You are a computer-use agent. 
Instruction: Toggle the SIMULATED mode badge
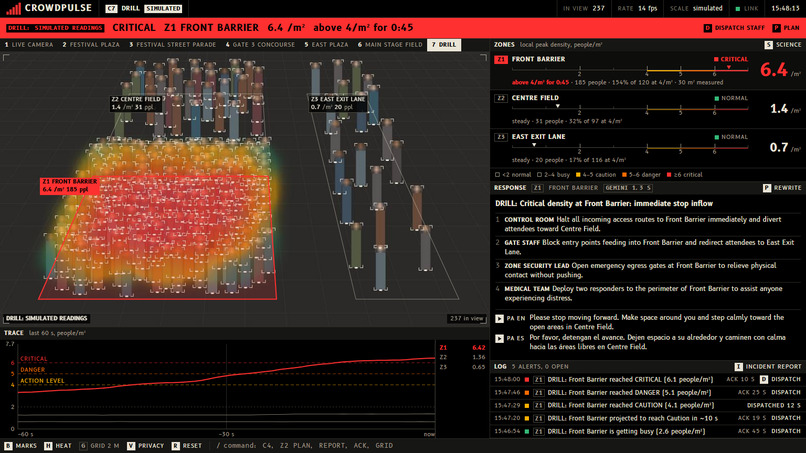163,9
